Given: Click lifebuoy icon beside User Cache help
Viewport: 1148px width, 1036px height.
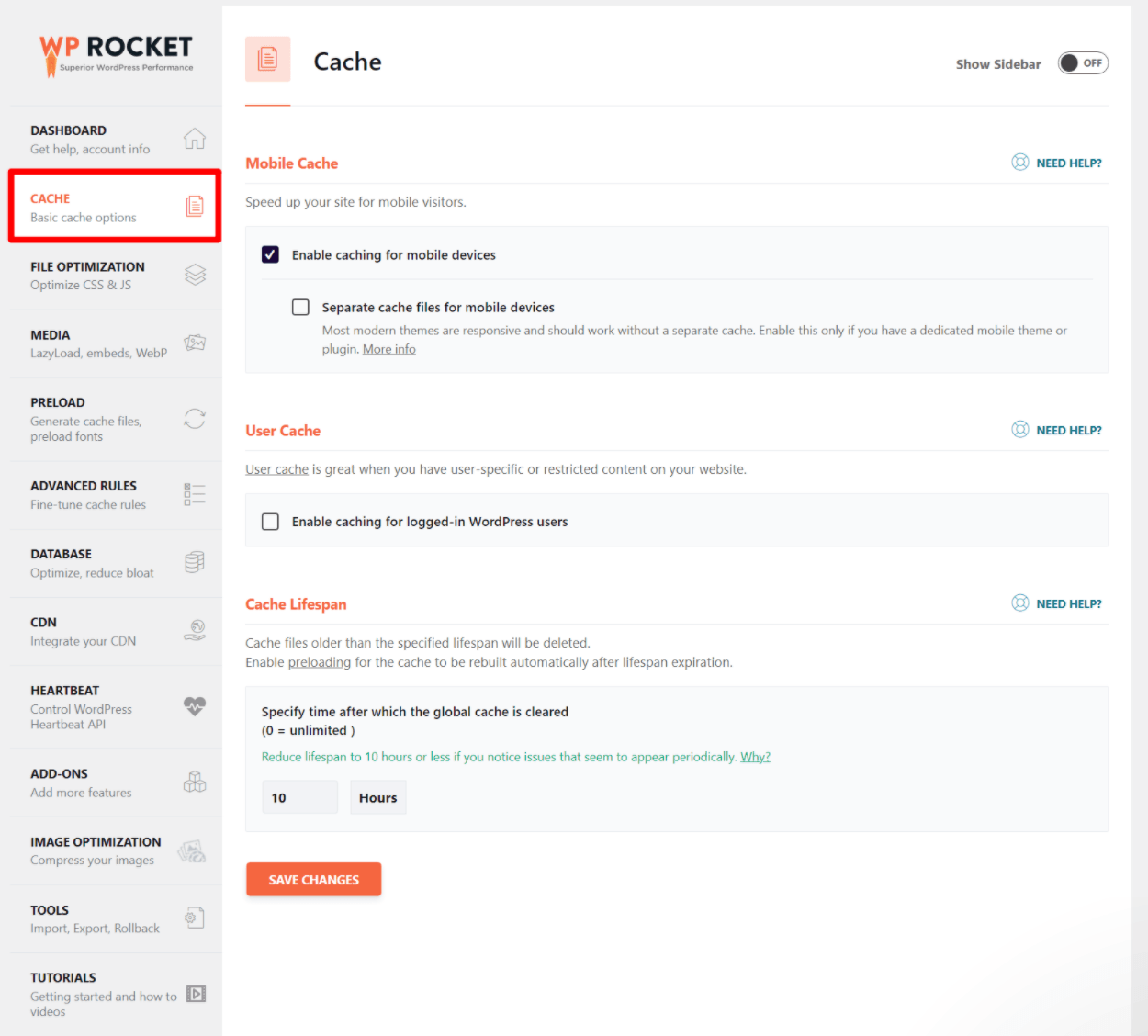Looking at the screenshot, I should pyautogui.click(x=1020, y=430).
